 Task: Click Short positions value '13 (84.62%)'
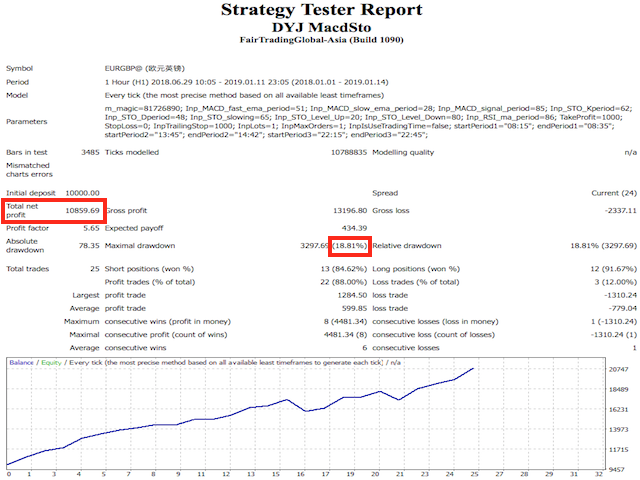pos(344,269)
